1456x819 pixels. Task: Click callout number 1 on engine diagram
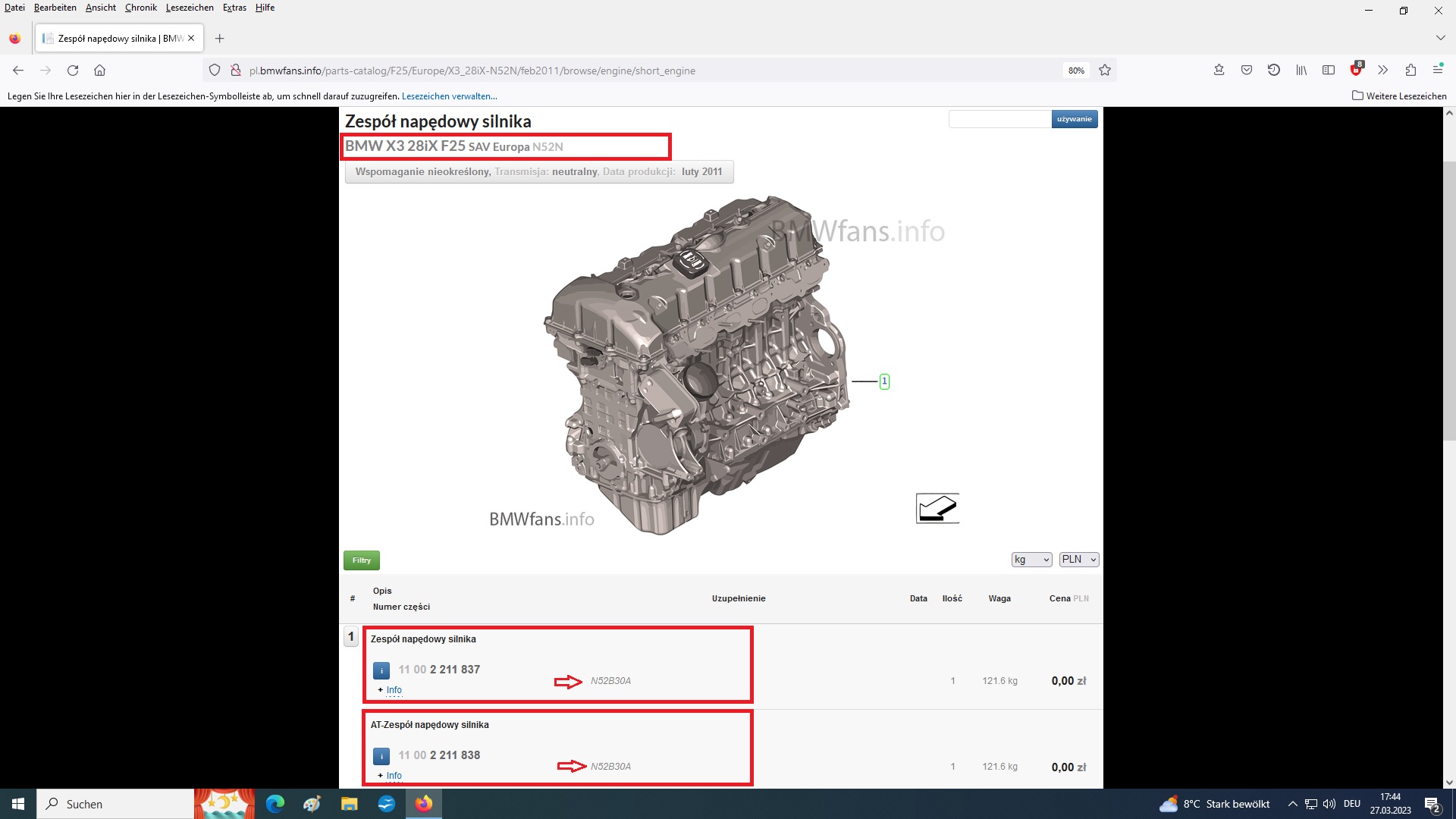click(x=884, y=381)
